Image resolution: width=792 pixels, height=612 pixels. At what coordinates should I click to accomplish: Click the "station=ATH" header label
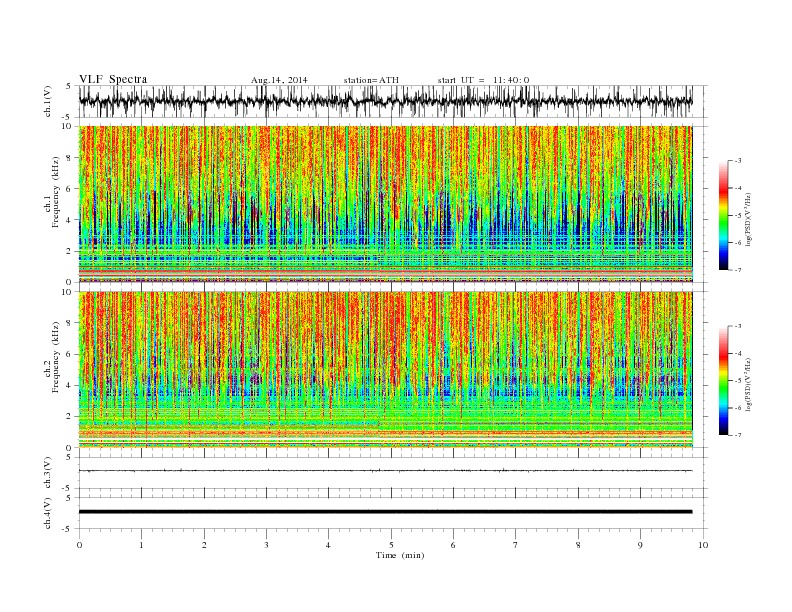click(x=371, y=80)
